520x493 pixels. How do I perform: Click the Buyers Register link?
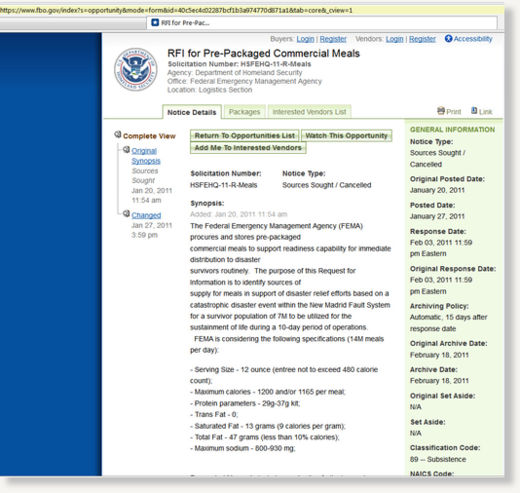tap(333, 39)
